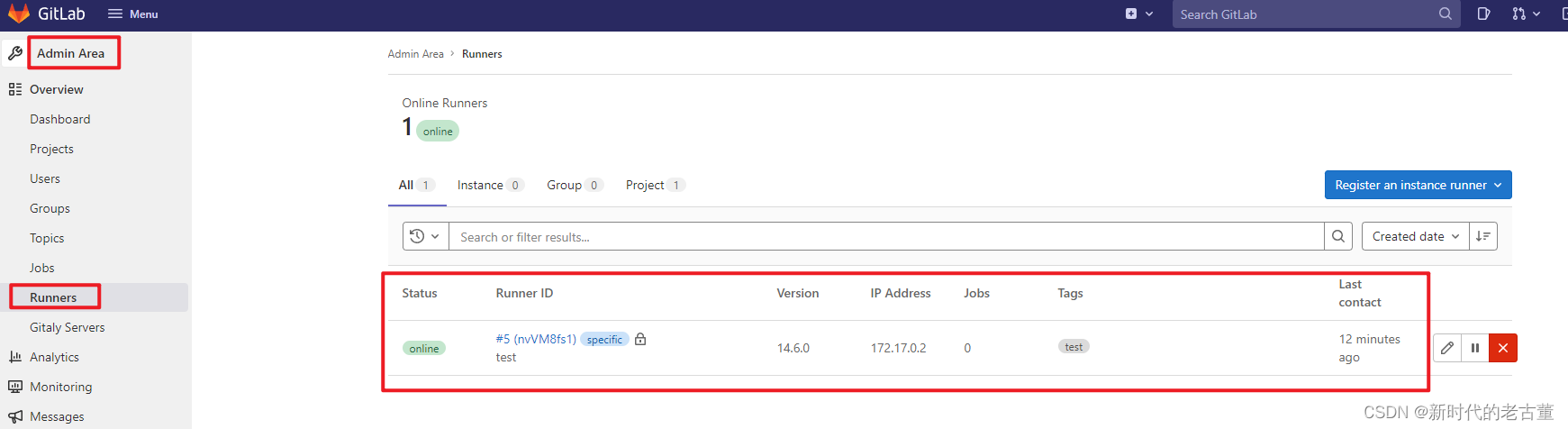The image size is (1568, 429).
Task: Click the GitLab fox logo
Action: click(18, 14)
